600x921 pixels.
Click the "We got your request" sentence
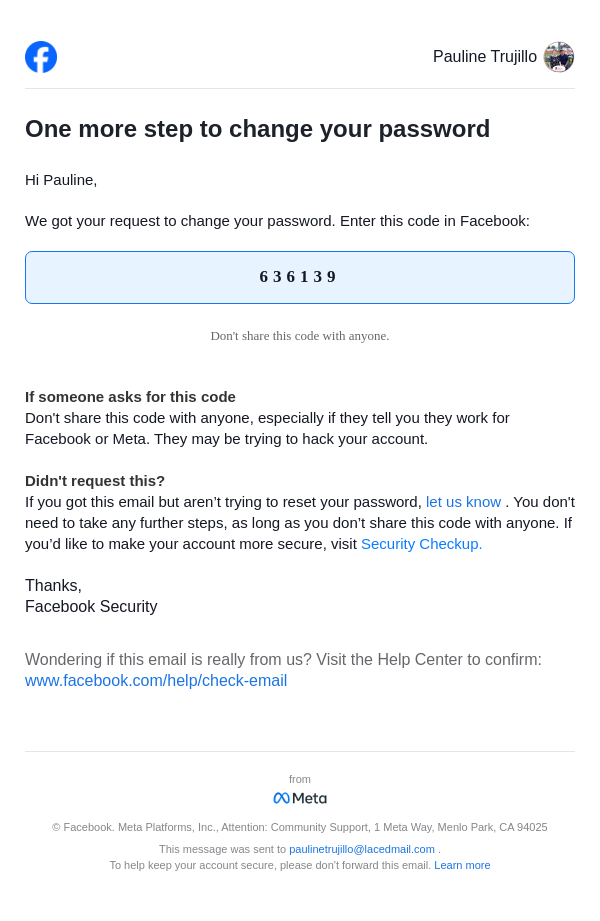point(277,221)
